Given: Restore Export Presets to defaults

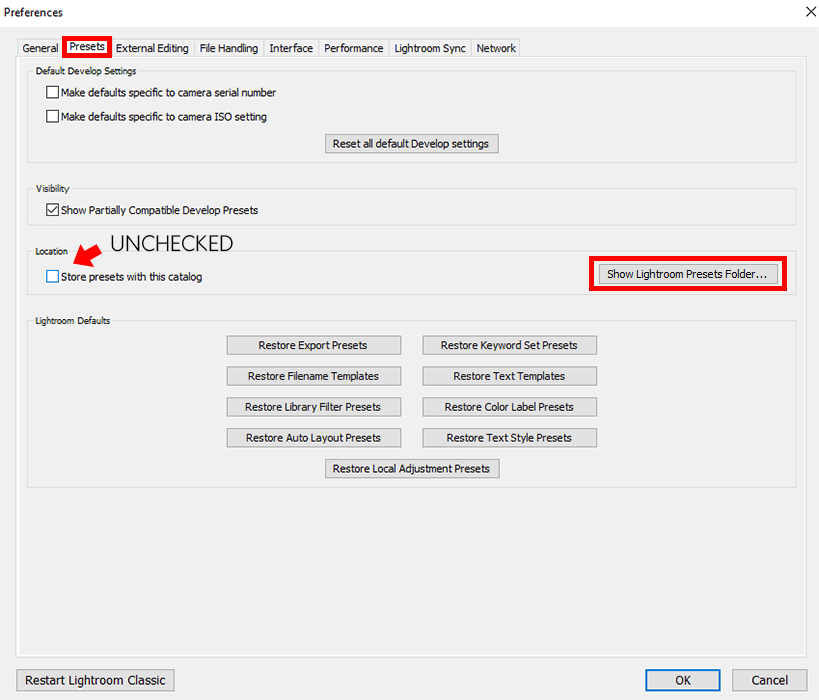Looking at the screenshot, I should click(313, 345).
